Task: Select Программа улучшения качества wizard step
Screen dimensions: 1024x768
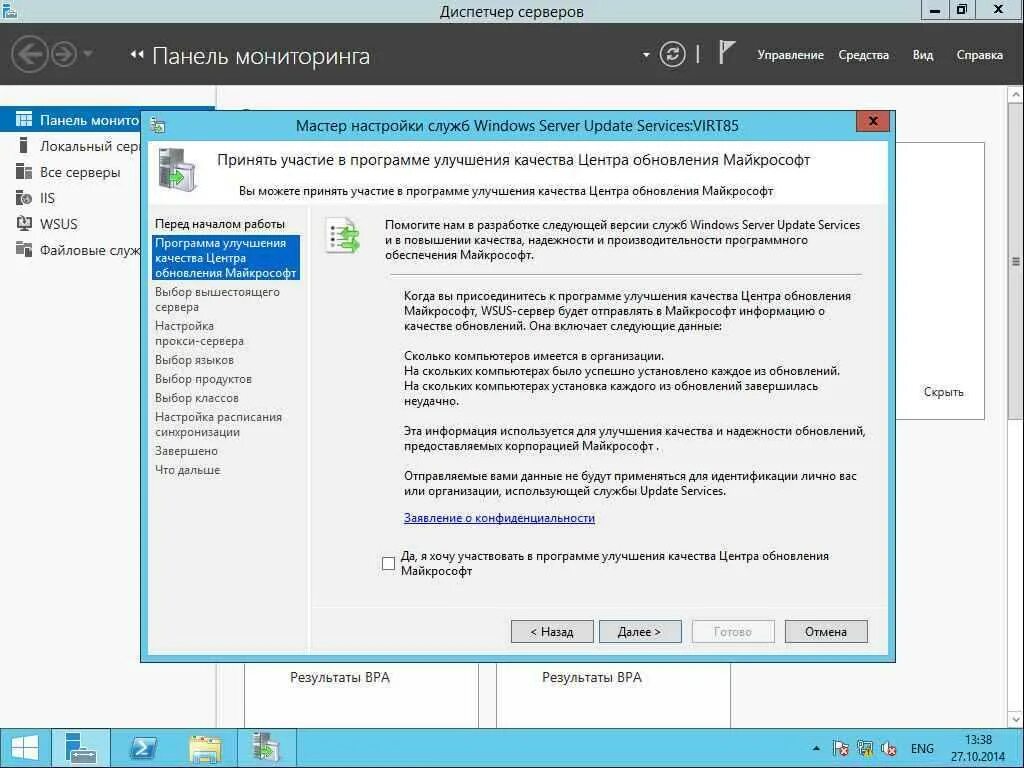Action: pyautogui.click(x=226, y=258)
